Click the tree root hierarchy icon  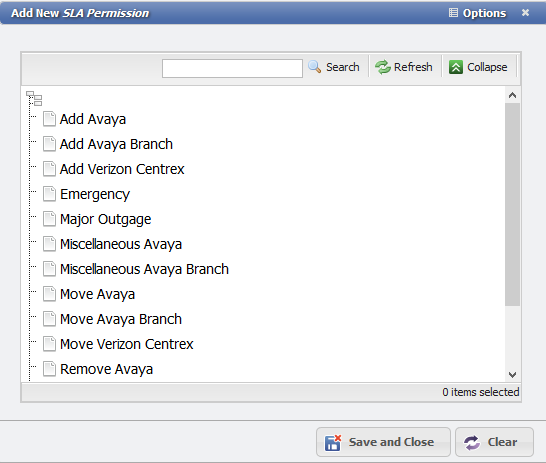34,98
